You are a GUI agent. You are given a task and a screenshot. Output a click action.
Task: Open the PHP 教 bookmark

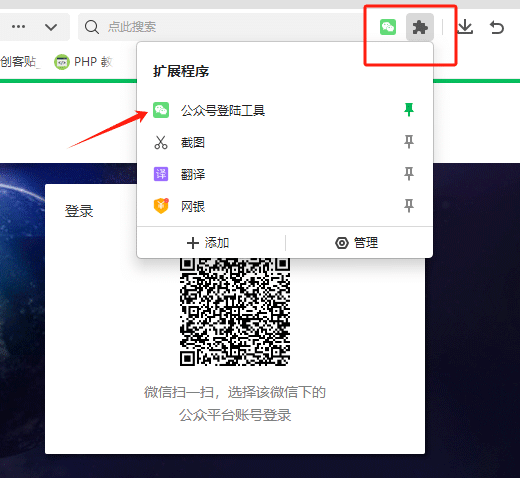pyautogui.click(x=83, y=62)
